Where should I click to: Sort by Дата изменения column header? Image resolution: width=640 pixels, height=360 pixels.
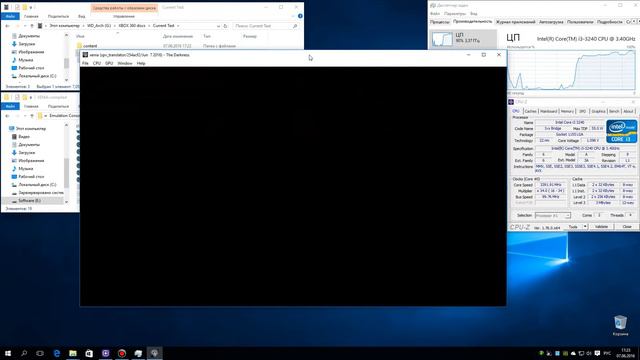pos(178,36)
